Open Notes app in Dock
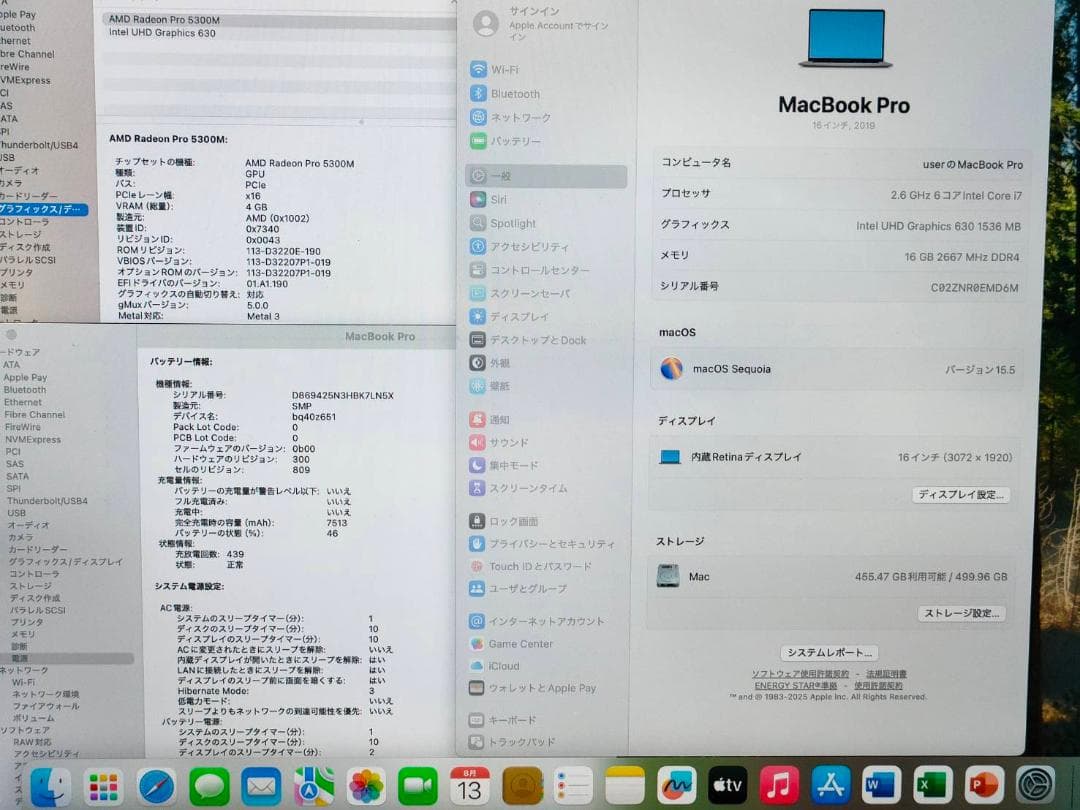The image size is (1080, 810). 625,786
